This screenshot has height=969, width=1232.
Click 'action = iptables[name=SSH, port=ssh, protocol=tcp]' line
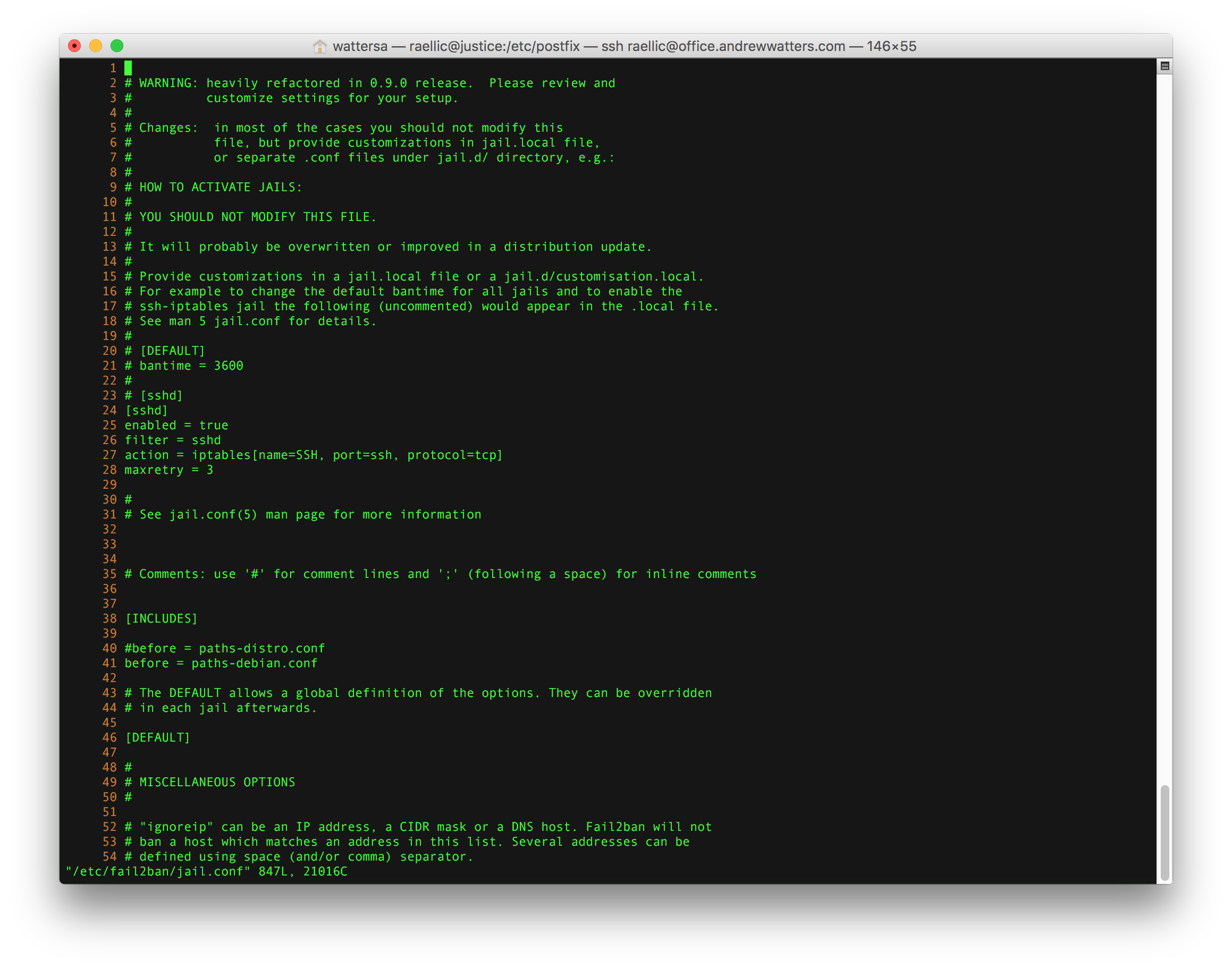point(314,455)
